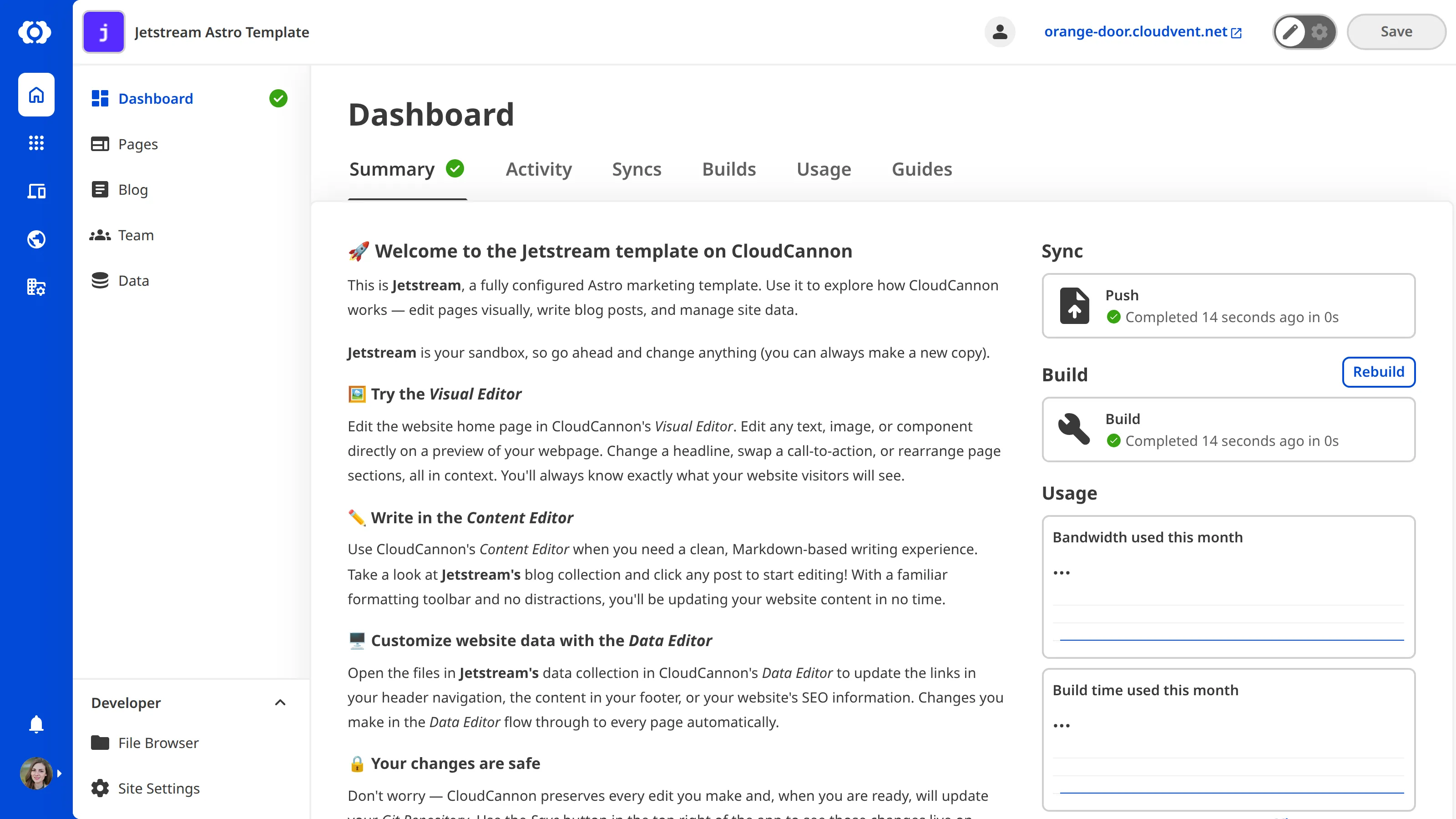
Task: Open the Bandwidth used this month overflow menu
Action: pos(1062,572)
